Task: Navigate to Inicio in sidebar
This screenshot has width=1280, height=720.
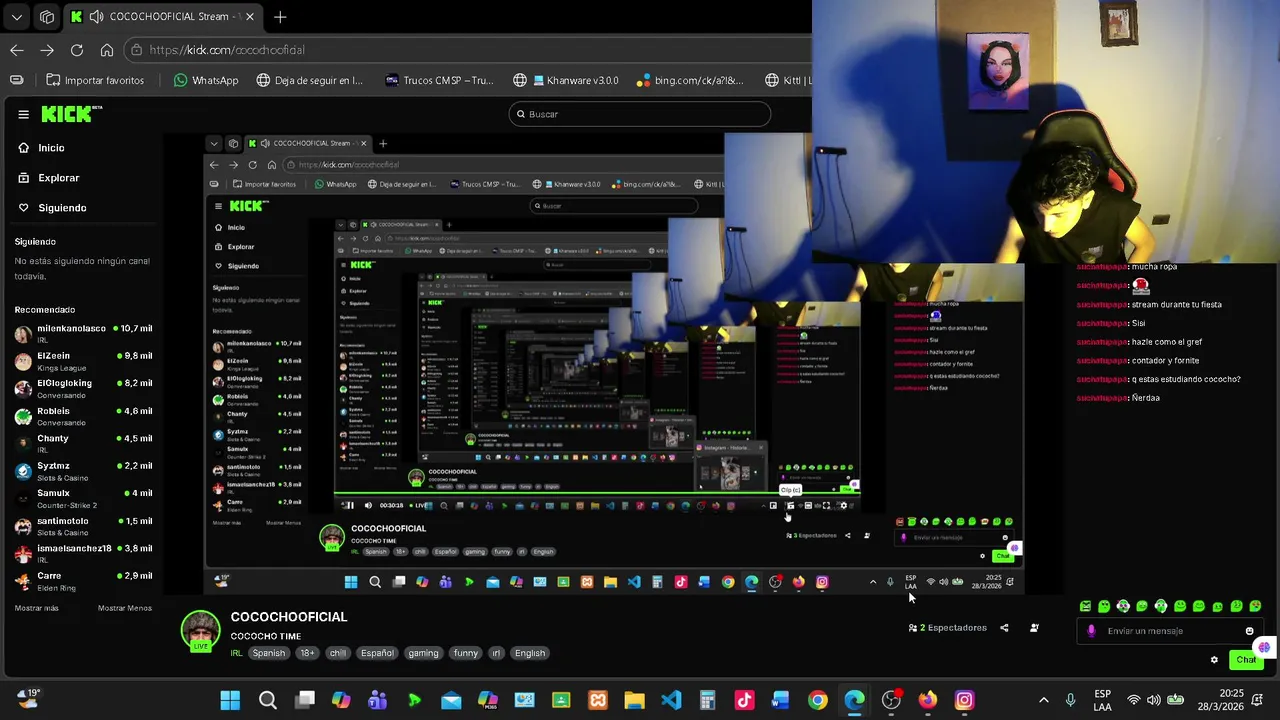Action: click(x=51, y=148)
